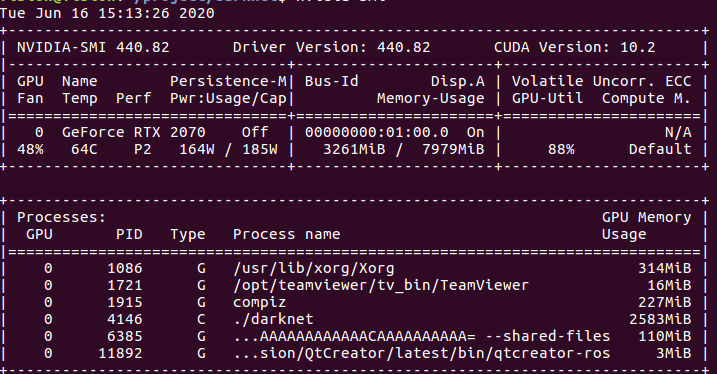
Task: Click the "GPU Memory" column header
Action: [646, 218]
